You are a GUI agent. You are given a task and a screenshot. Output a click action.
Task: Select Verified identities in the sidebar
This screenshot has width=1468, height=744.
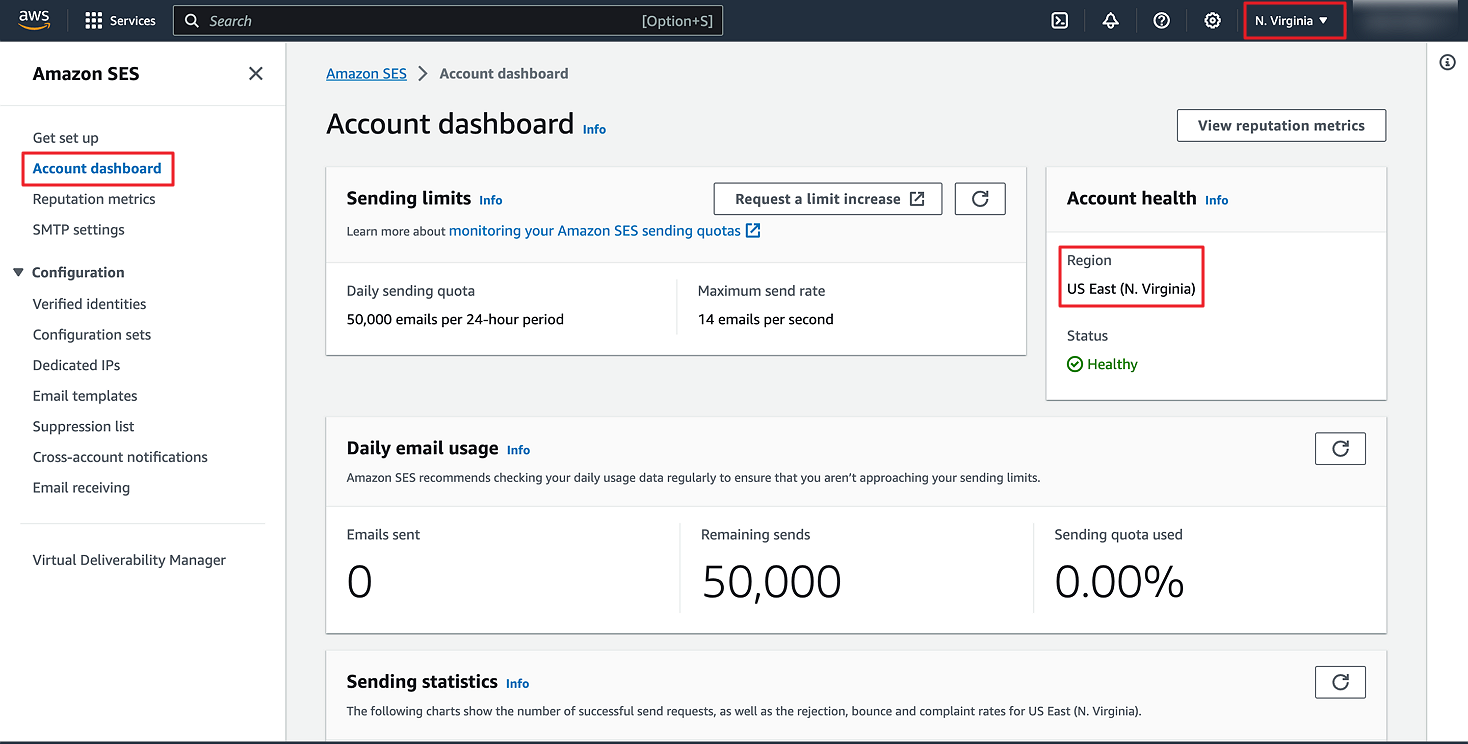pyautogui.click(x=89, y=304)
